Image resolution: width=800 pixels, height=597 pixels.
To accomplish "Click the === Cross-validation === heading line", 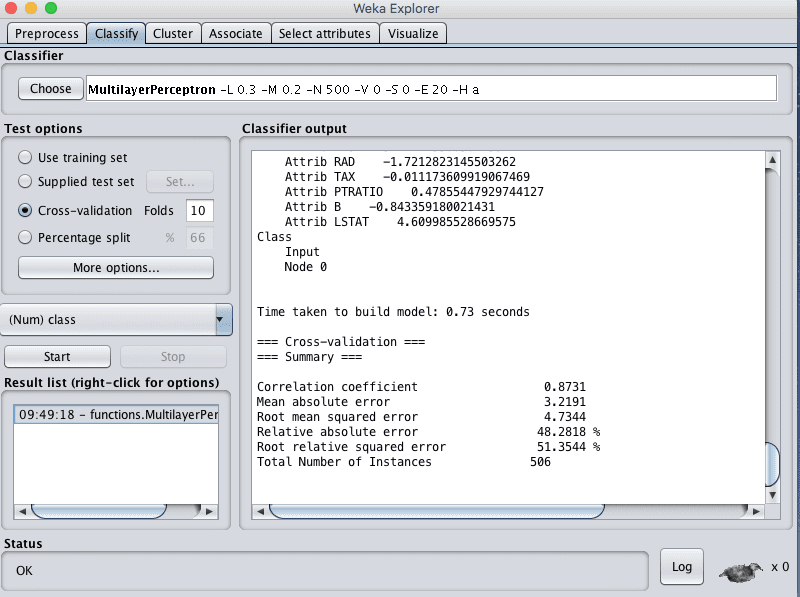I will (x=341, y=342).
